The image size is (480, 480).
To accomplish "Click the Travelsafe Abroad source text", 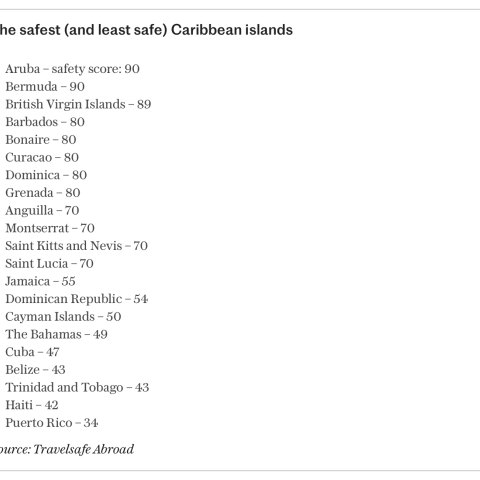I will coord(84,449).
